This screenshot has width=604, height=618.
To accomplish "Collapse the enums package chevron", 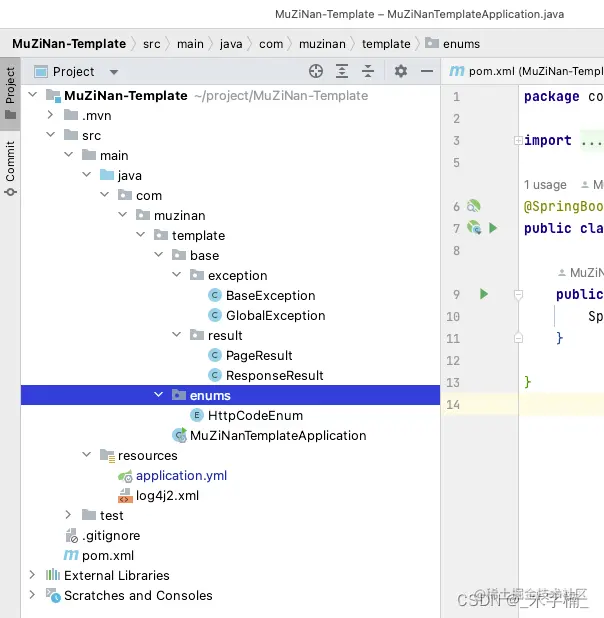I will tap(158, 395).
